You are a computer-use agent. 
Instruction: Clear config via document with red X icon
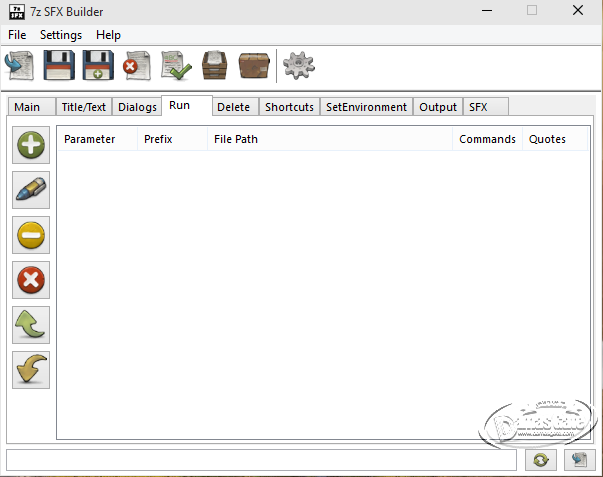pos(137,66)
